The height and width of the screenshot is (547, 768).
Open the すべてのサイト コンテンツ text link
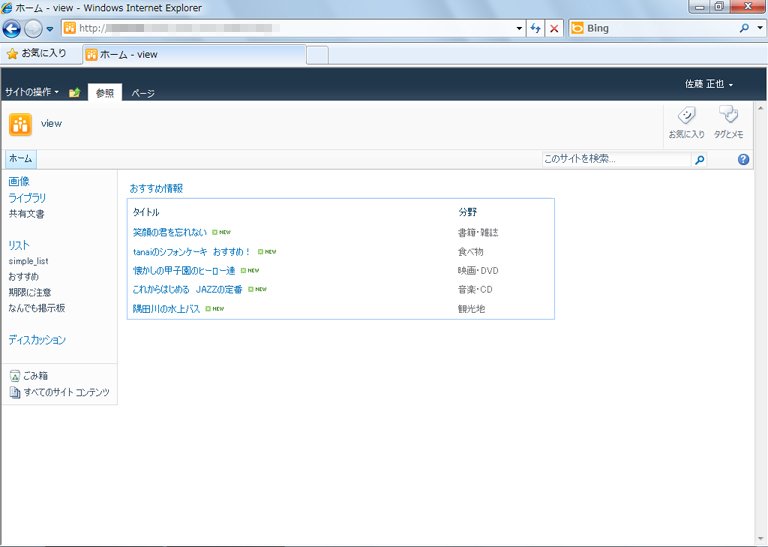coord(67,392)
